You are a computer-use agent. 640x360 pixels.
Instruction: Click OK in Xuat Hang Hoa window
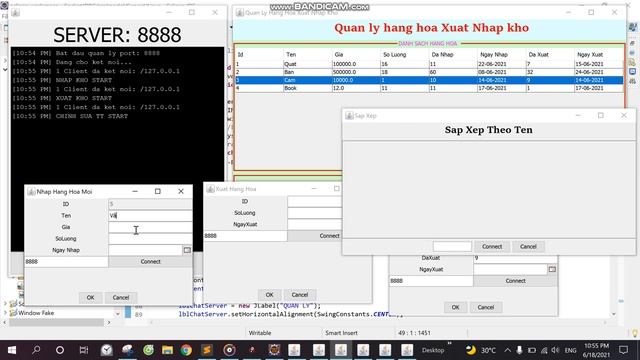click(x=269, y=295)
